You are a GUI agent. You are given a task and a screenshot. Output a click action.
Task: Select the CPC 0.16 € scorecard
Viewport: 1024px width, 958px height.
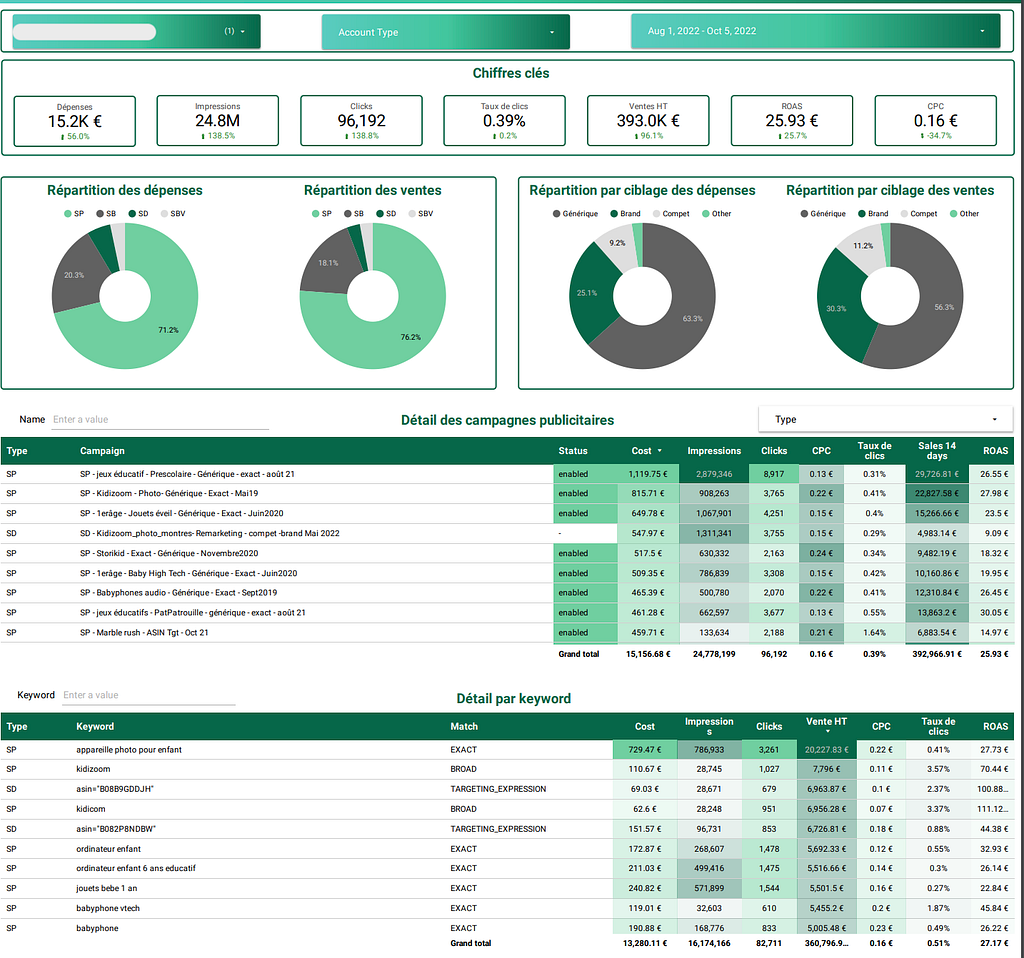(x=935, y=121)
